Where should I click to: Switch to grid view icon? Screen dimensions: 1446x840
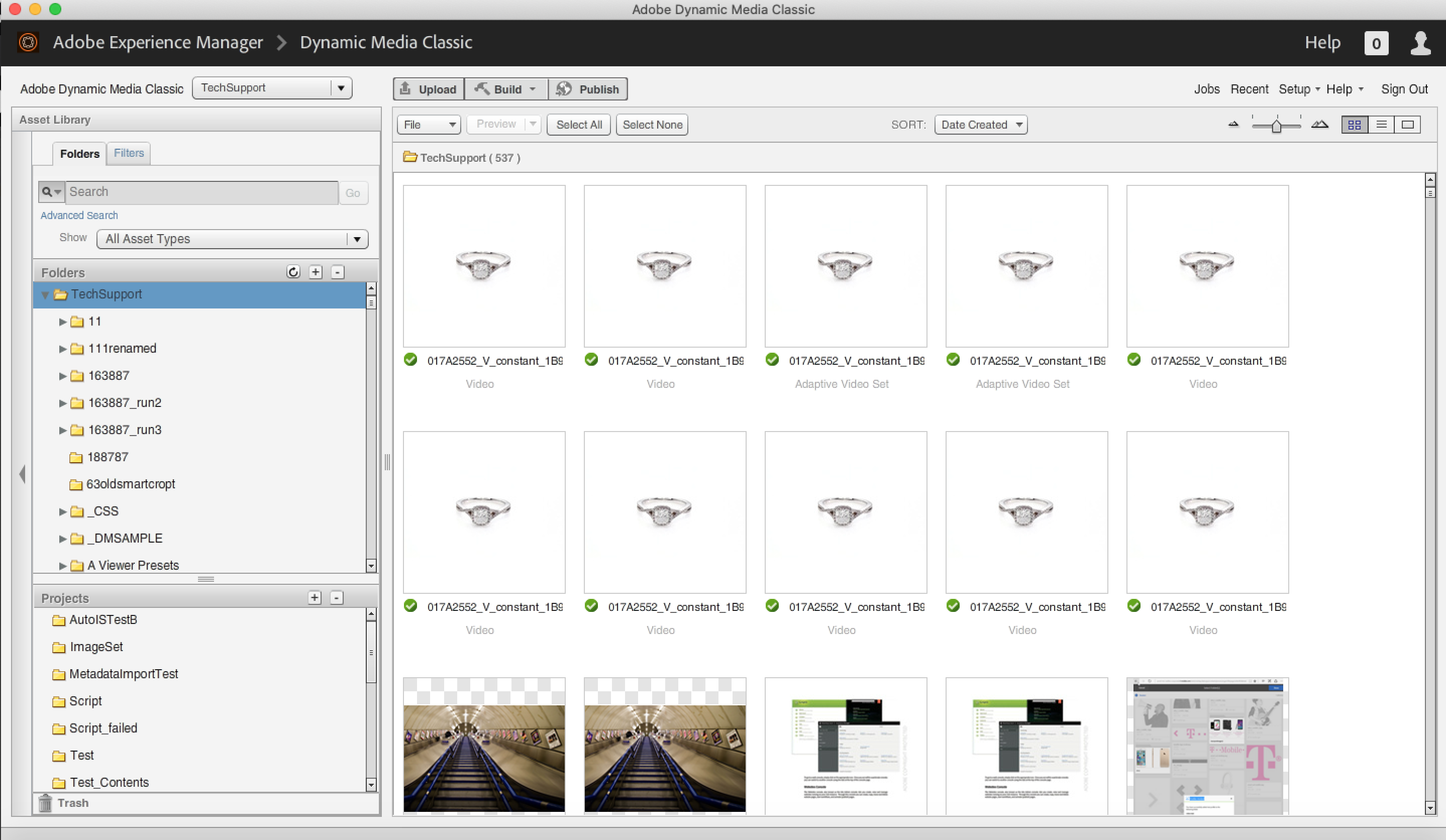[x=1354, y=125]
